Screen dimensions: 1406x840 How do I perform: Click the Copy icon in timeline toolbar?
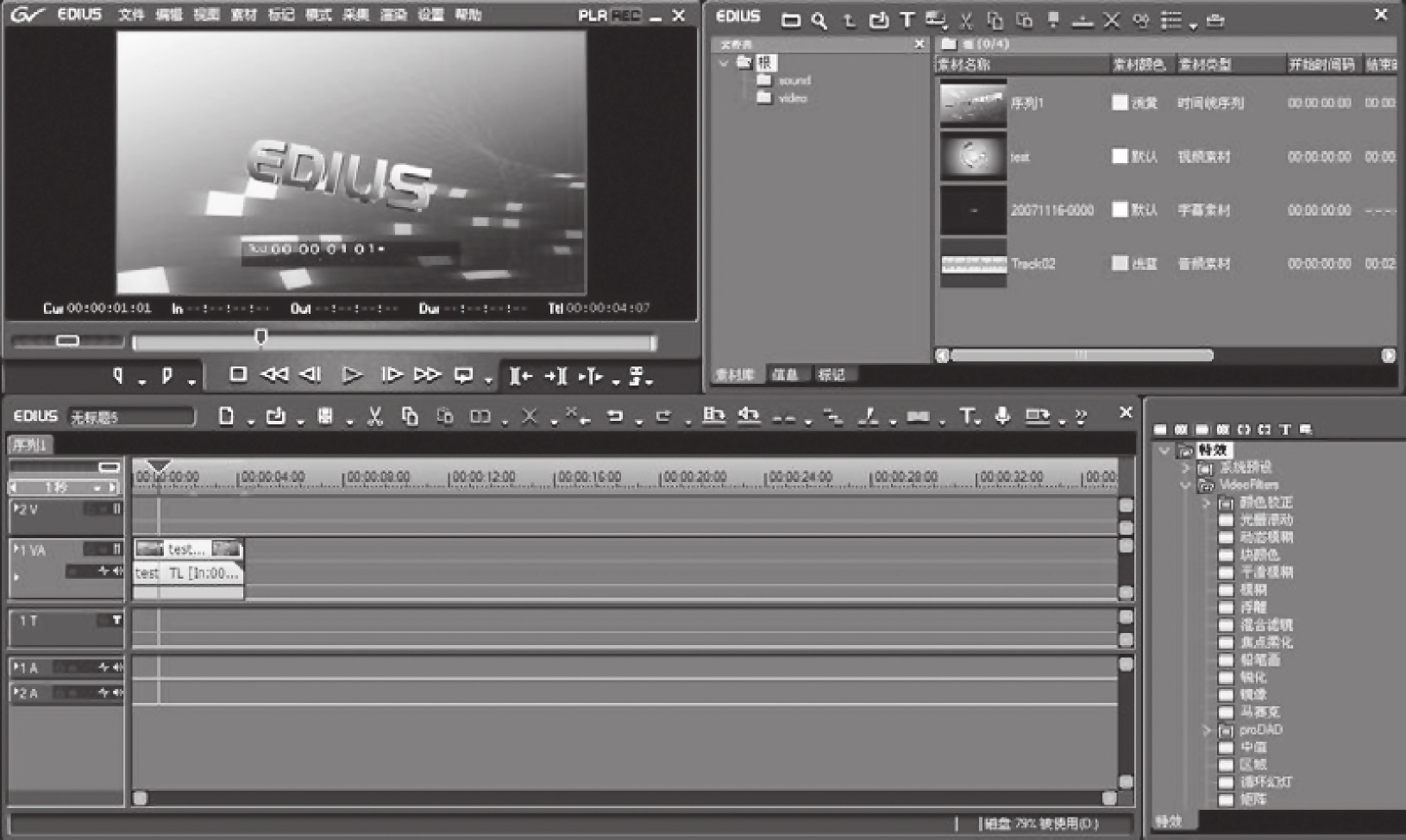pos(410,417)
